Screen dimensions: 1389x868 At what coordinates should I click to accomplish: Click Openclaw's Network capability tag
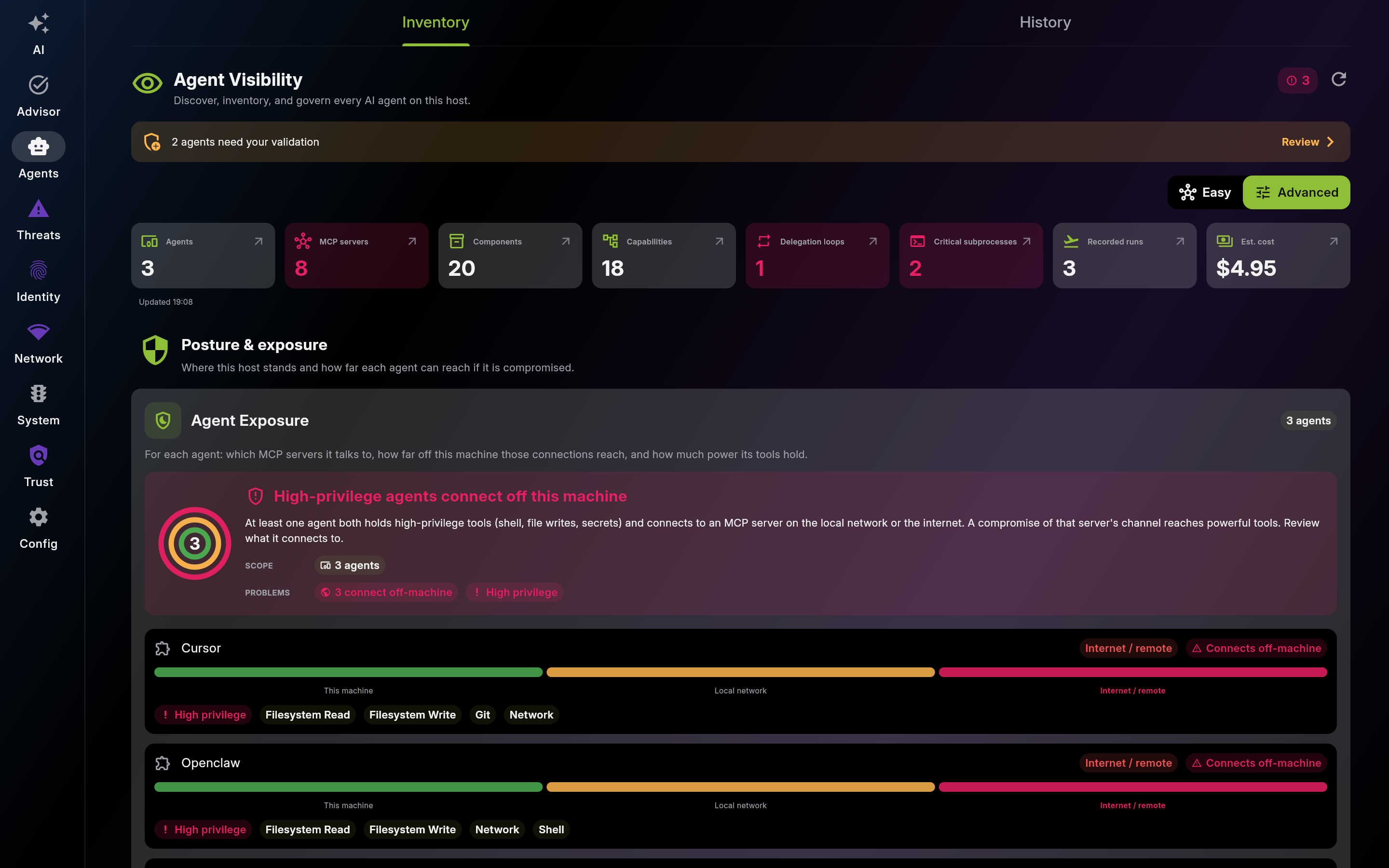pos(497,829)
